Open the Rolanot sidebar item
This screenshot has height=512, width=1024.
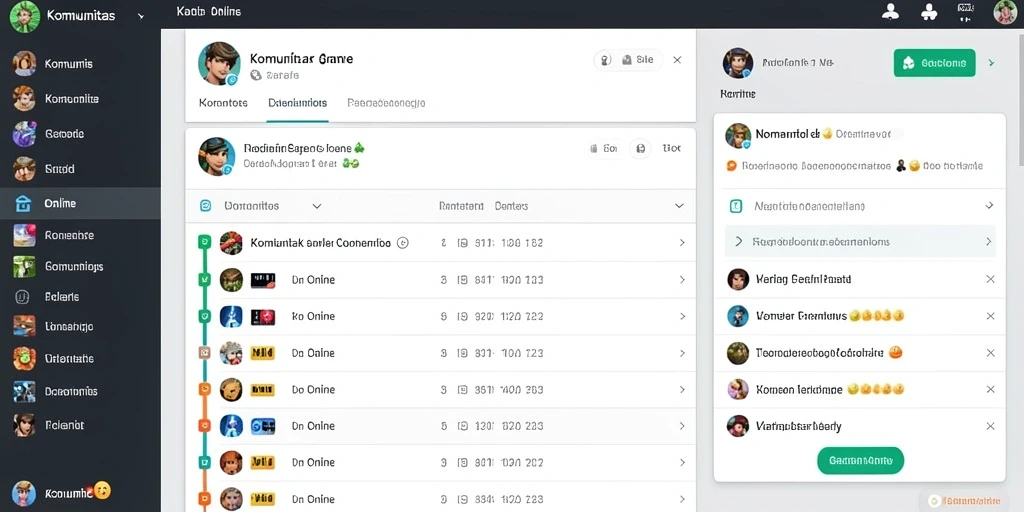tap(64, 424)
